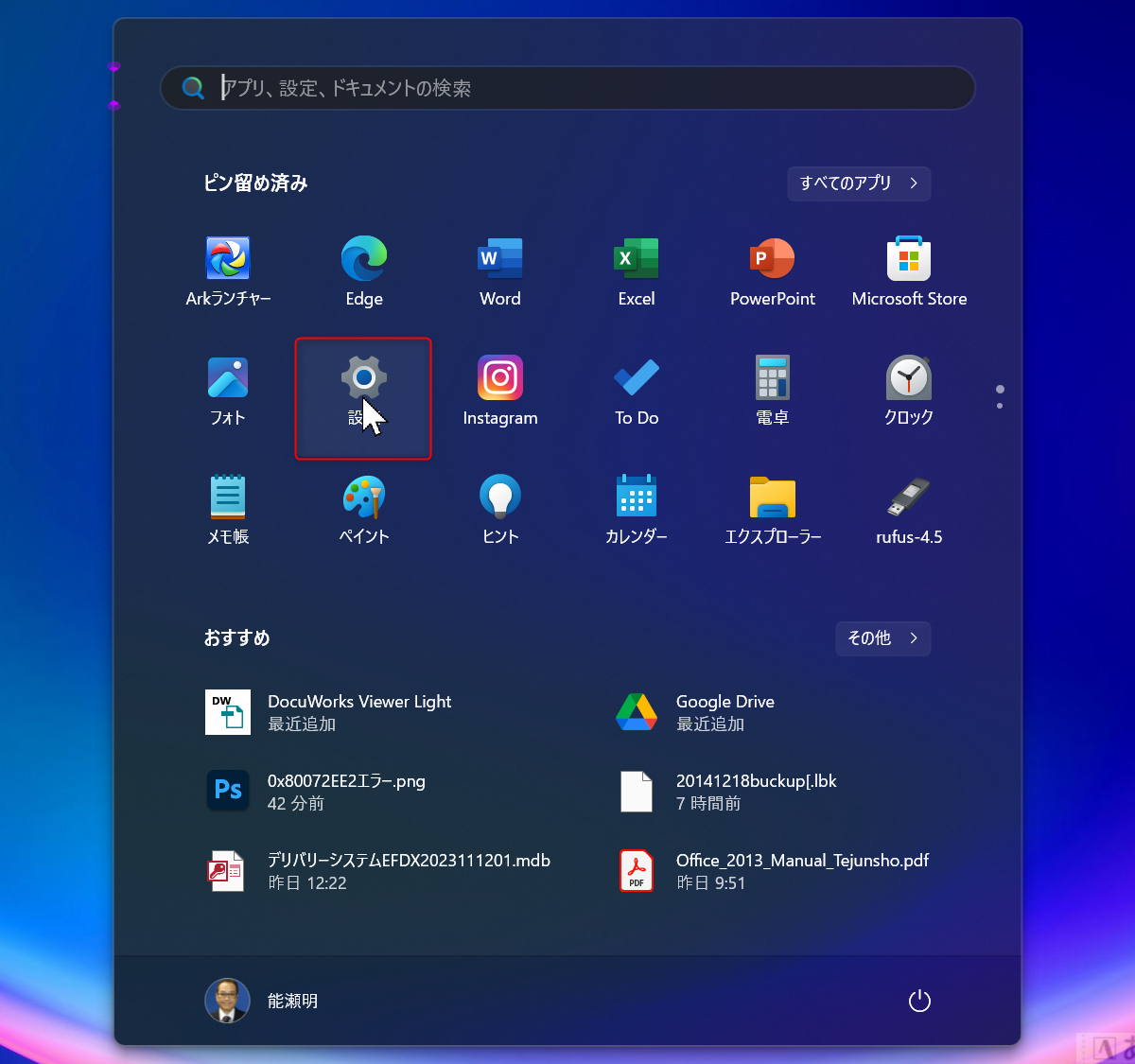Go to next page of pinned apps dot

(1000, 406)
